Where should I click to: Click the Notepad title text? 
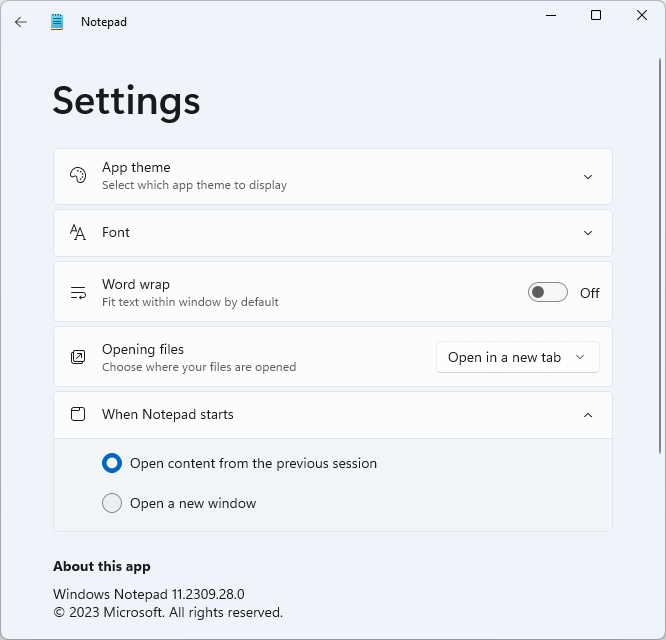tap(104, 22)
